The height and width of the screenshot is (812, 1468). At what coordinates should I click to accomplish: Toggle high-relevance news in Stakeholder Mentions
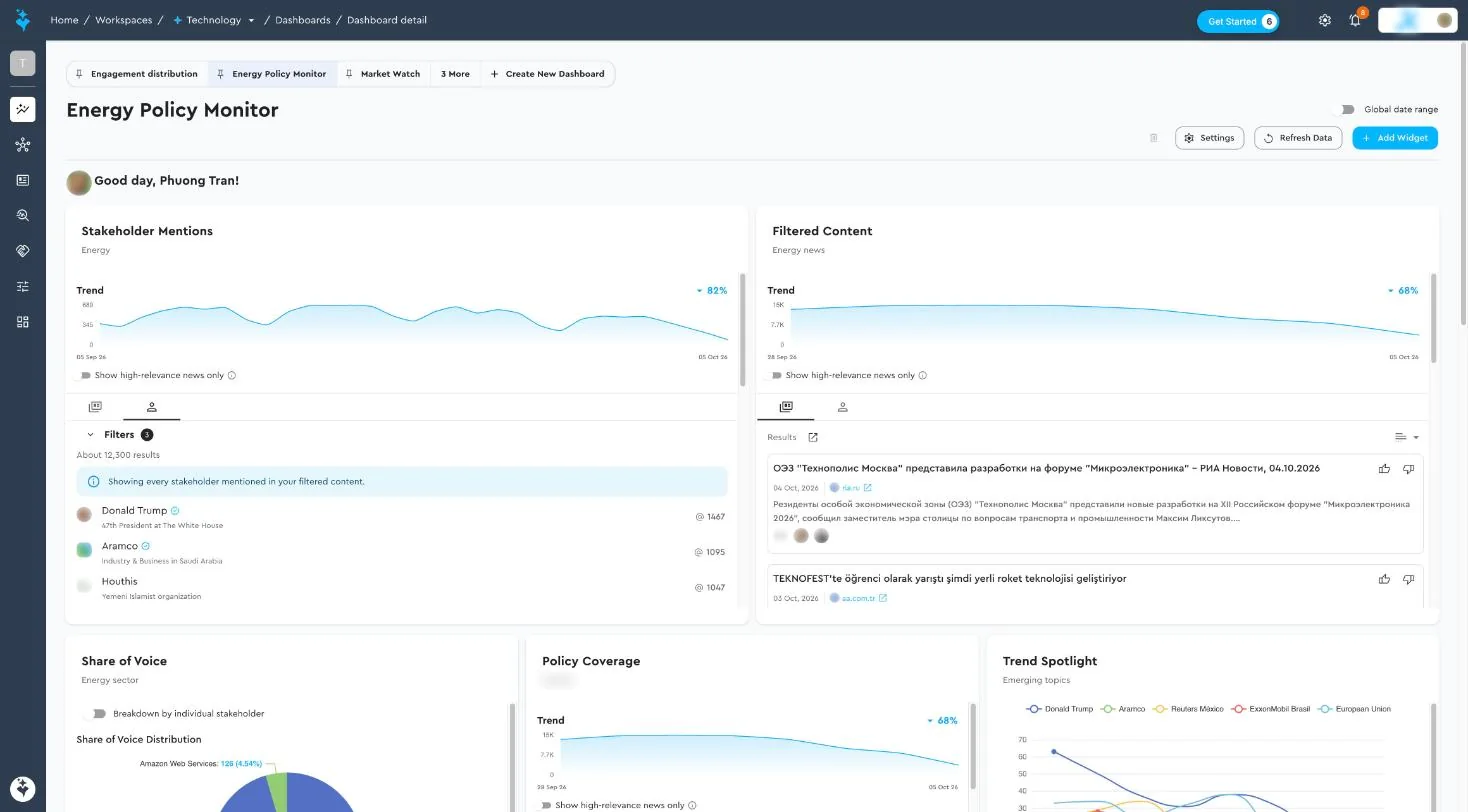[x=83, y=376]
